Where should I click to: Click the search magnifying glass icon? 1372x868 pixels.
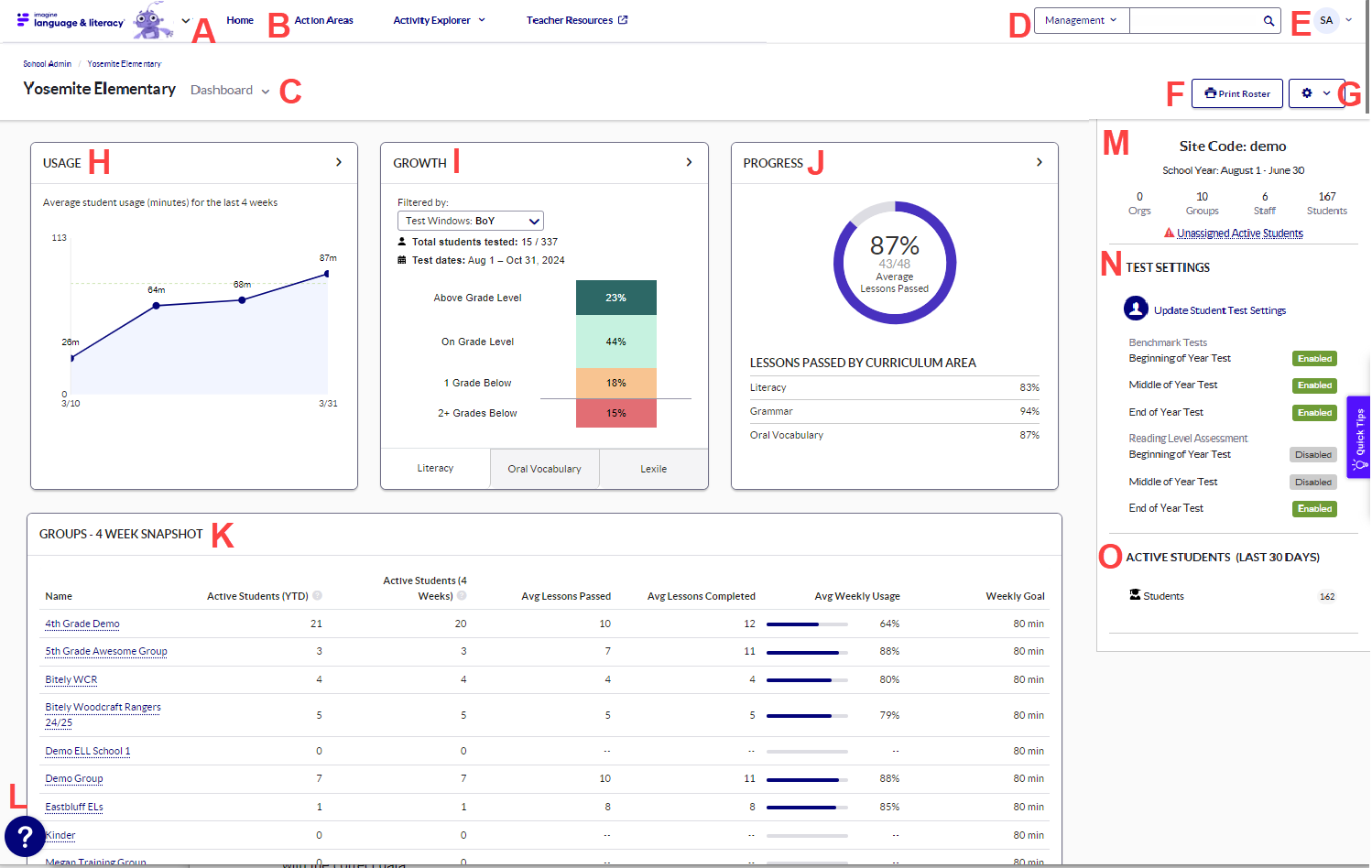(x=1269, y=20)
